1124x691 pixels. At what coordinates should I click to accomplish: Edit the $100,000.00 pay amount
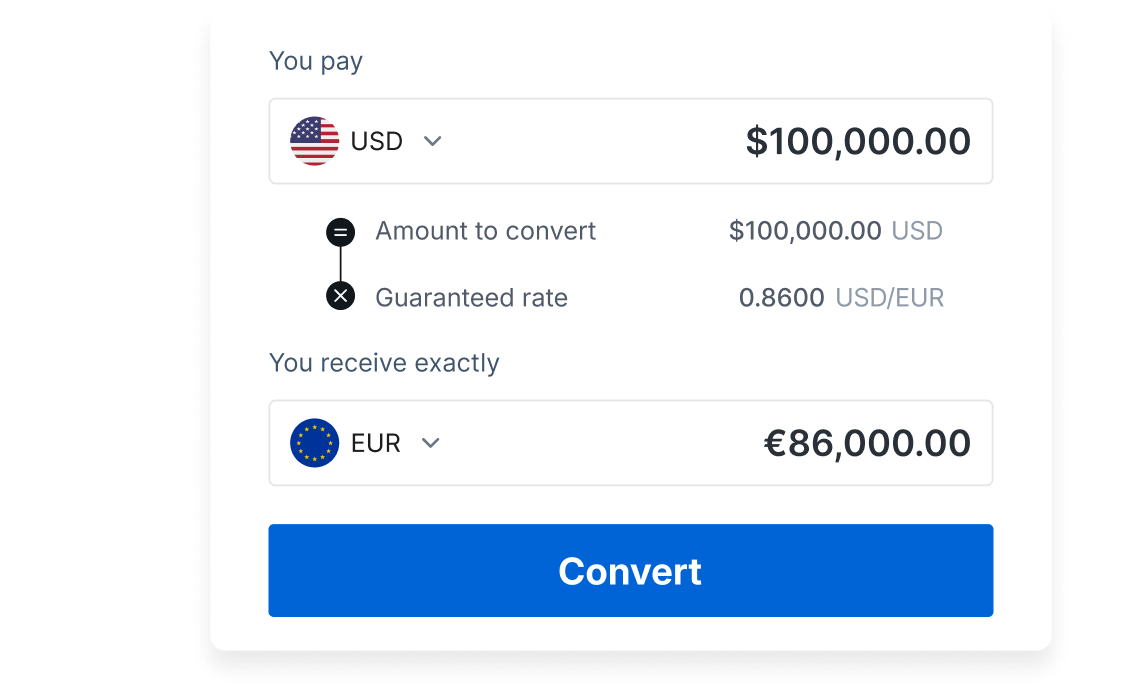857,141
